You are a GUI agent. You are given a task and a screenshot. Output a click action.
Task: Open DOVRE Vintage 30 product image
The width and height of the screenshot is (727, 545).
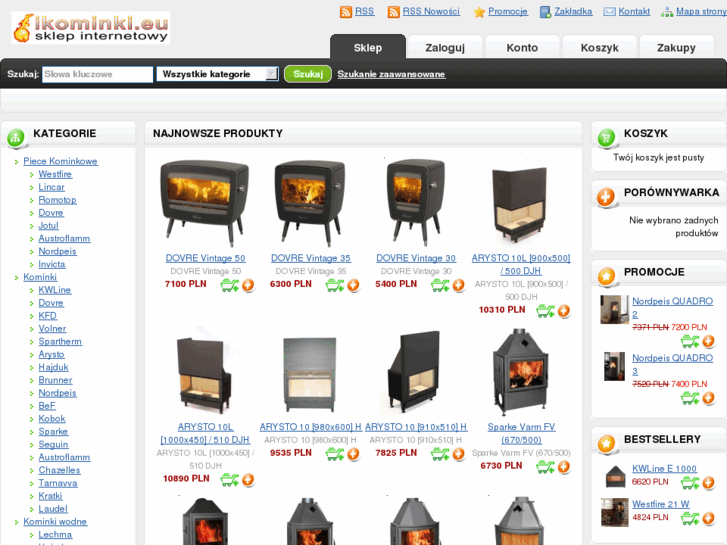[x=416, y=202]
